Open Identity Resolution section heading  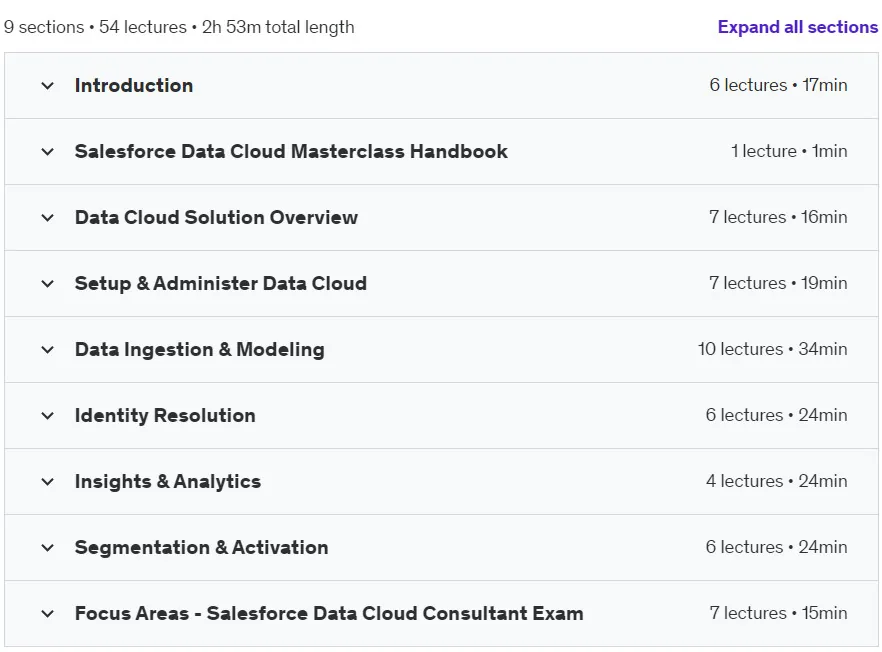(165, 415)
